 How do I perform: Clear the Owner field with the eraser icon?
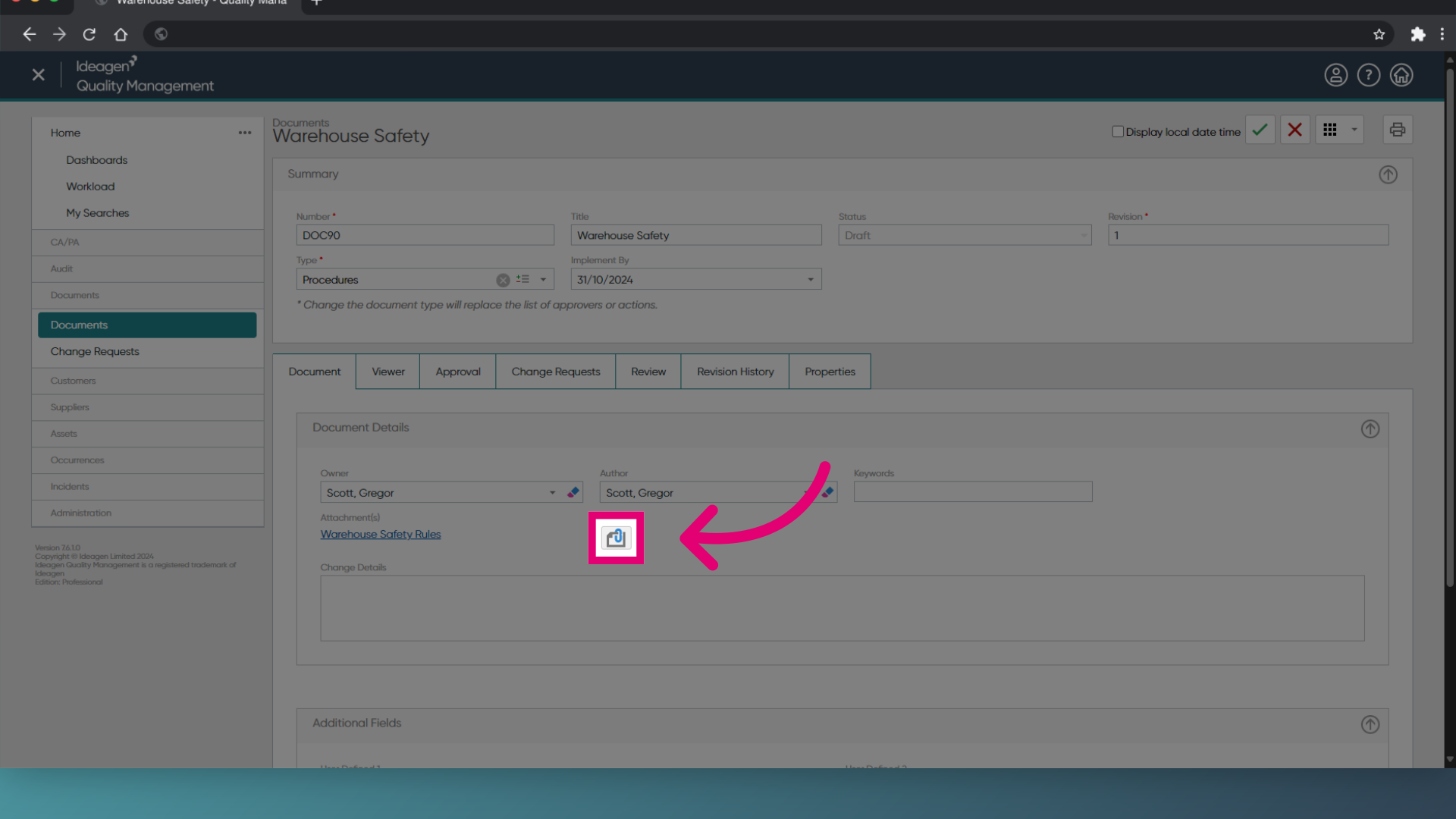pyautogui.click(x=573, y=492)
